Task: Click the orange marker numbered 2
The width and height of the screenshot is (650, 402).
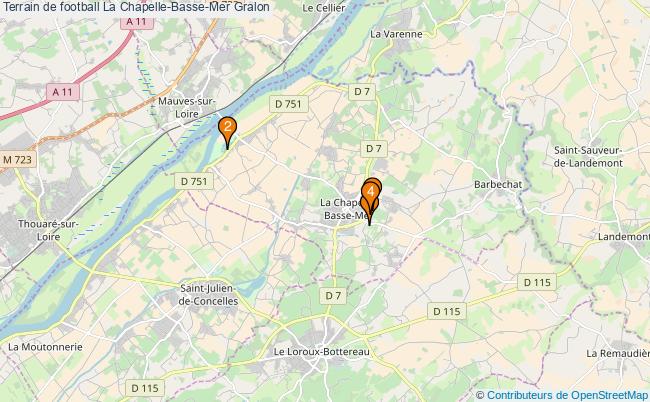Action: 227,132
